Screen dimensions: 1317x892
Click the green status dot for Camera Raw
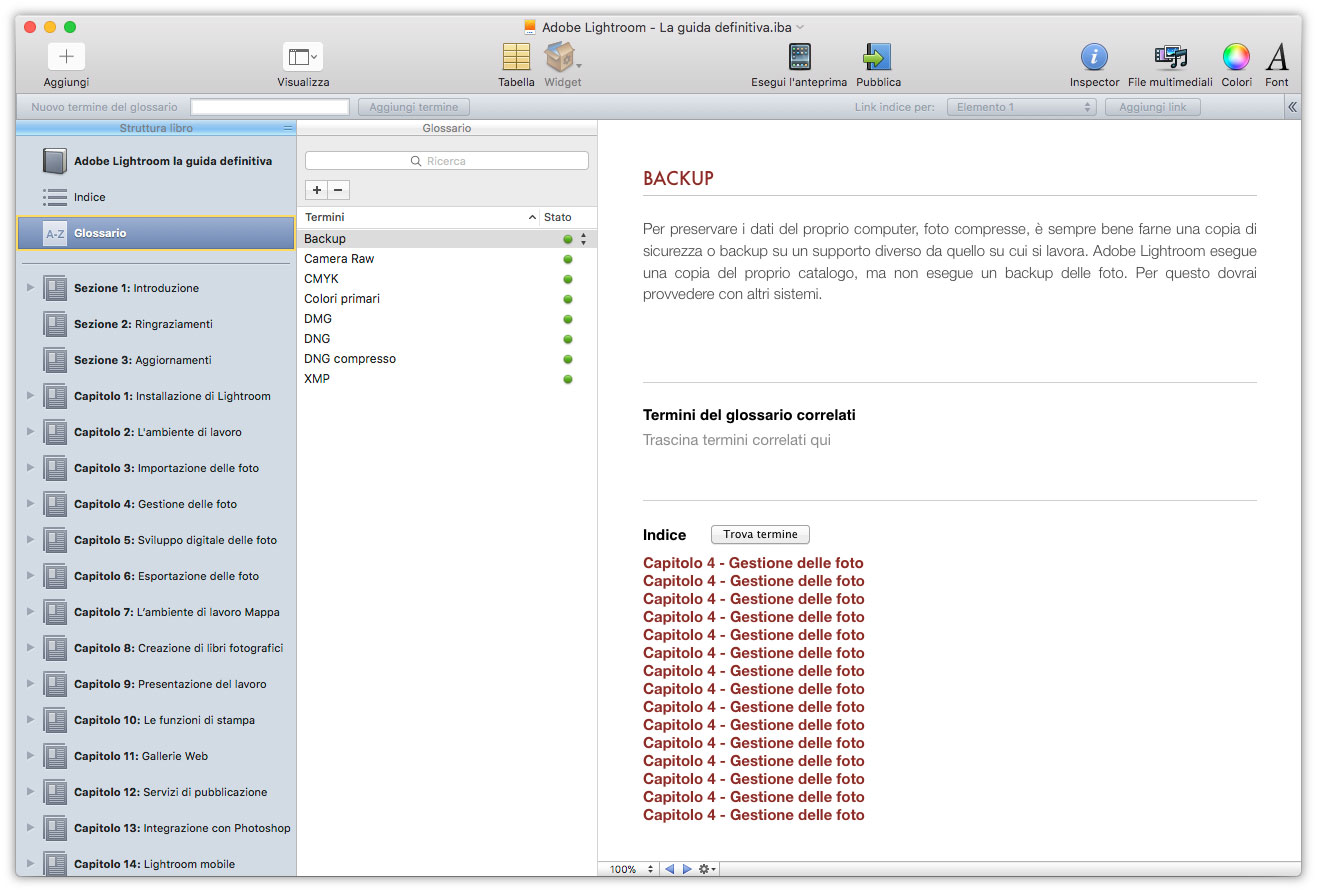tap(568, 259)
